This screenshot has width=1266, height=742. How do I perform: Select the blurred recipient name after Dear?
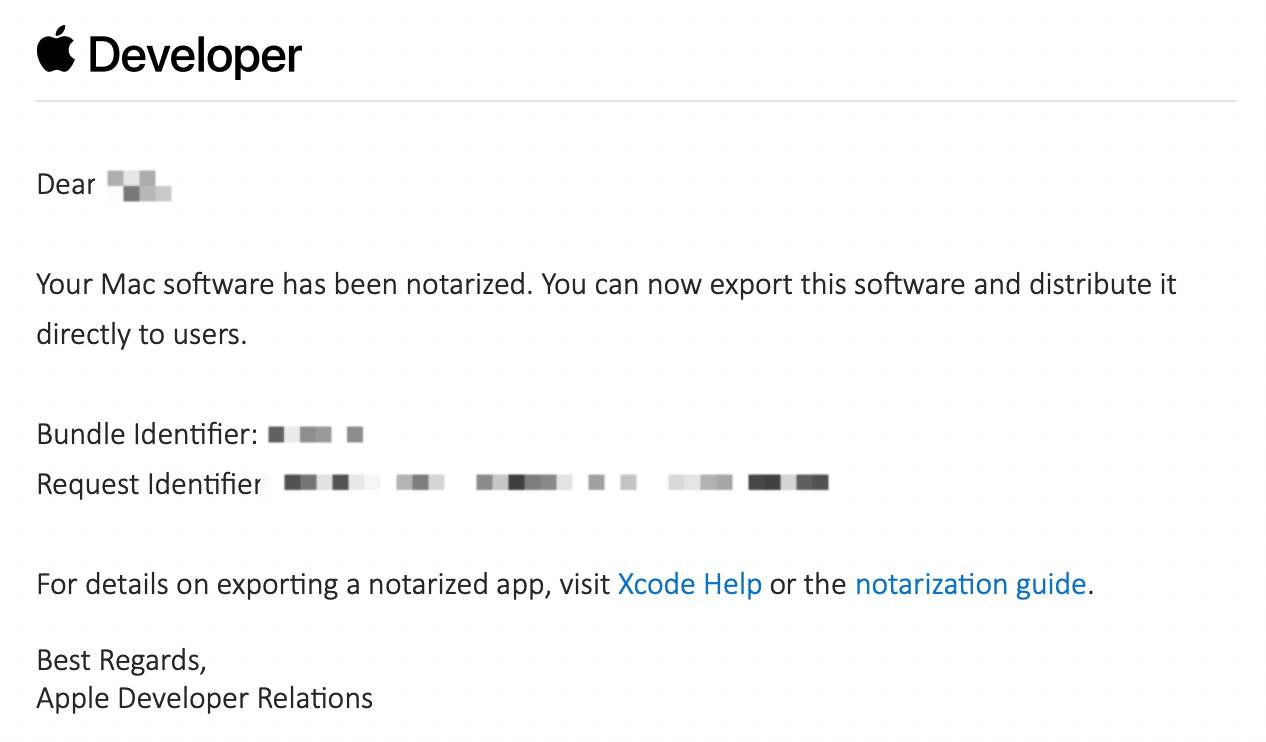pyautogui.click(x=139, y=185)
